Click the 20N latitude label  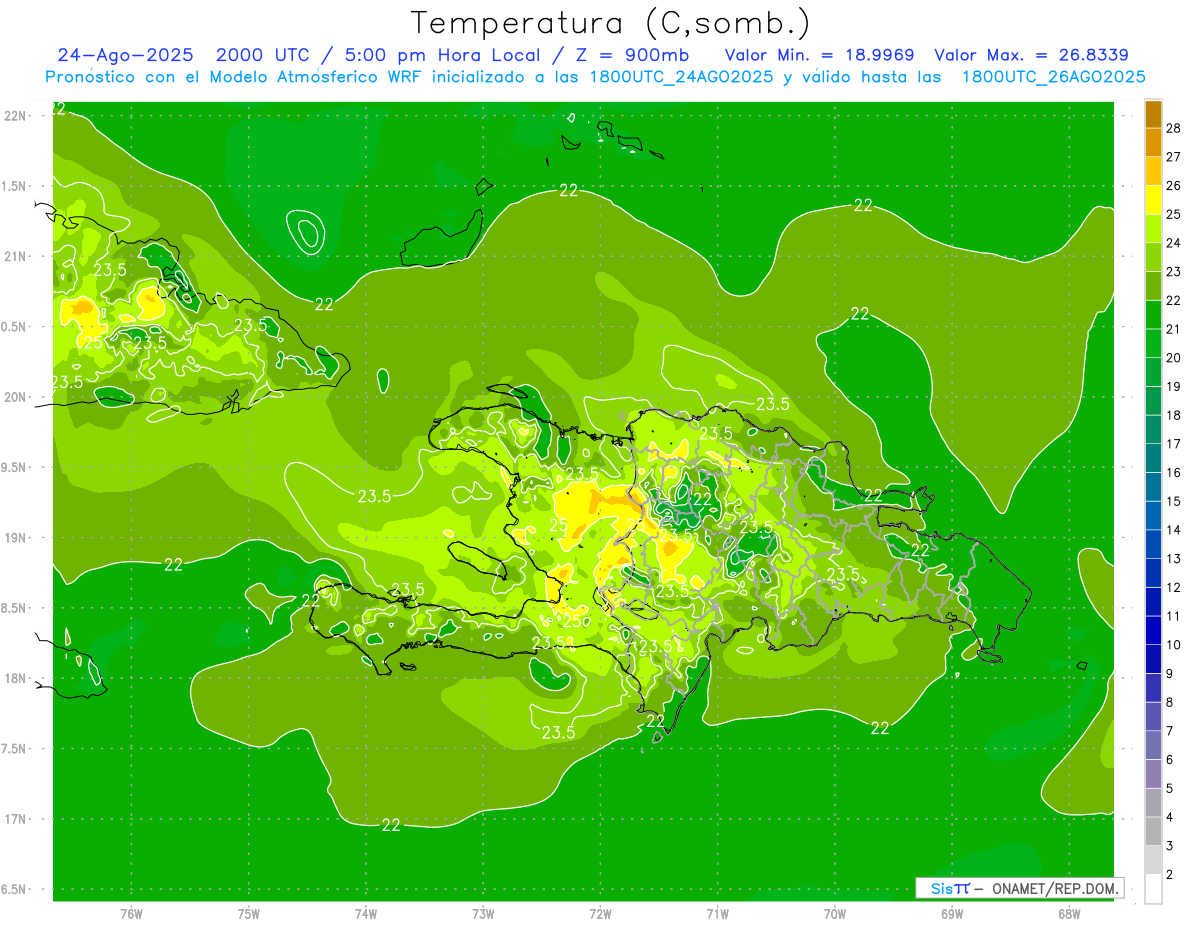(x=17, y=397)
